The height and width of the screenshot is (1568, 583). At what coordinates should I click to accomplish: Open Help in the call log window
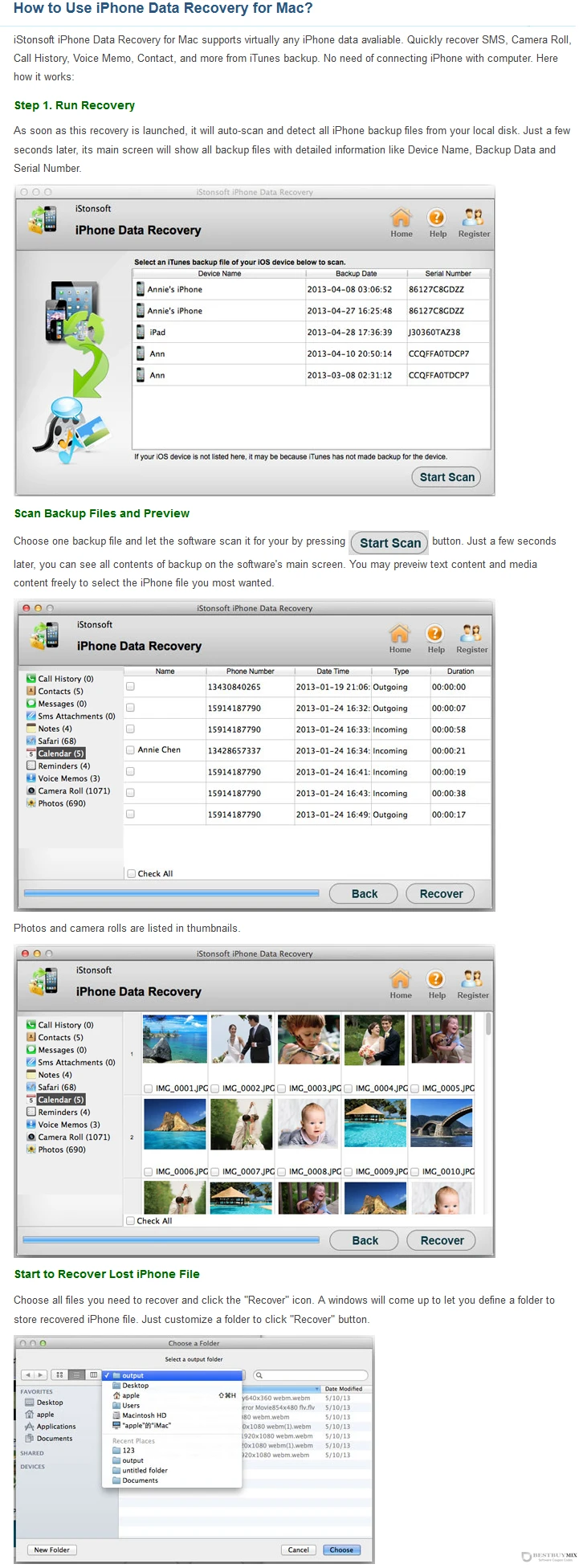click(435, 639)
